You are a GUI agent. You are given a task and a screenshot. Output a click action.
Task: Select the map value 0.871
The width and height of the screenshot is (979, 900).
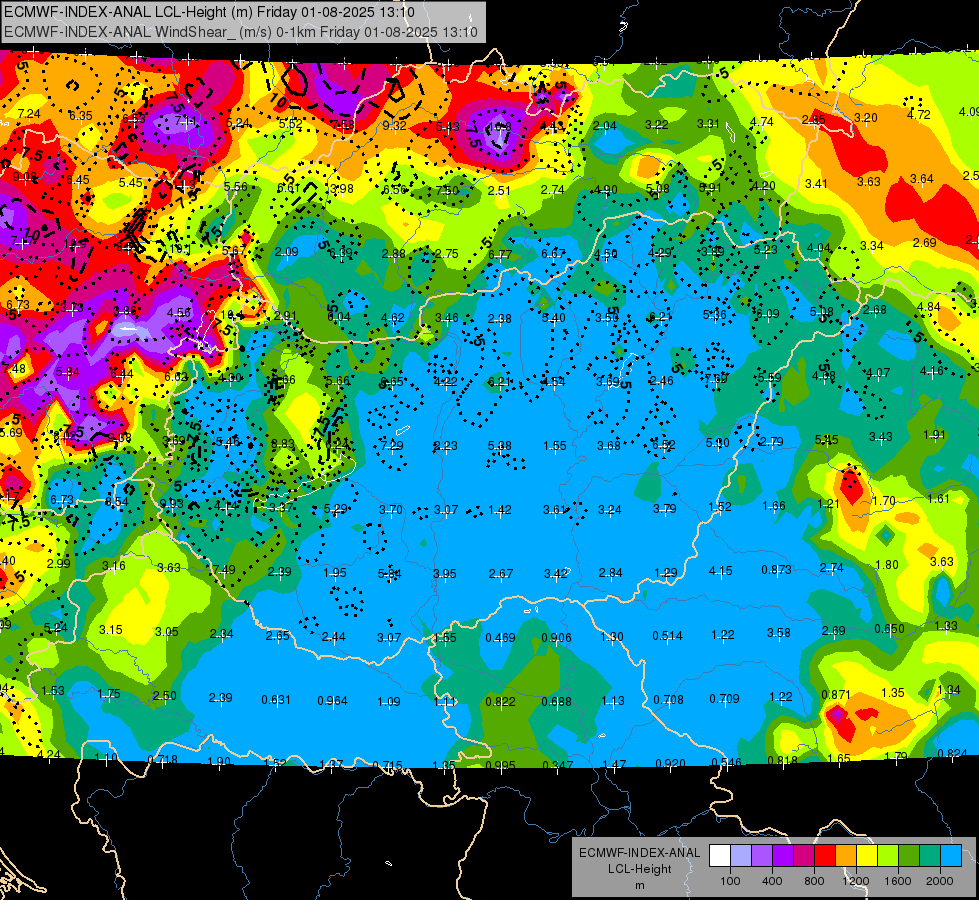[835, 695]
